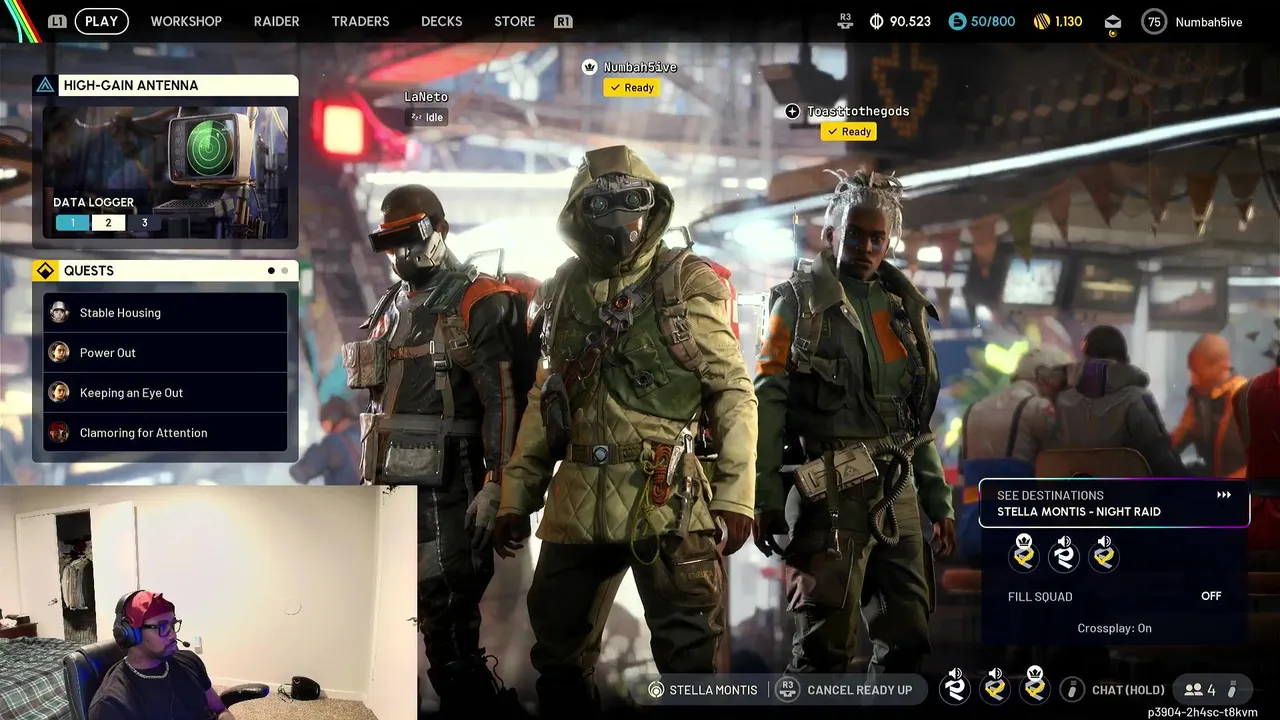Open the High-Gain Antenna Data Logger thumbnail
Screen dimensions: 1280x720
(x=165, y=172)
